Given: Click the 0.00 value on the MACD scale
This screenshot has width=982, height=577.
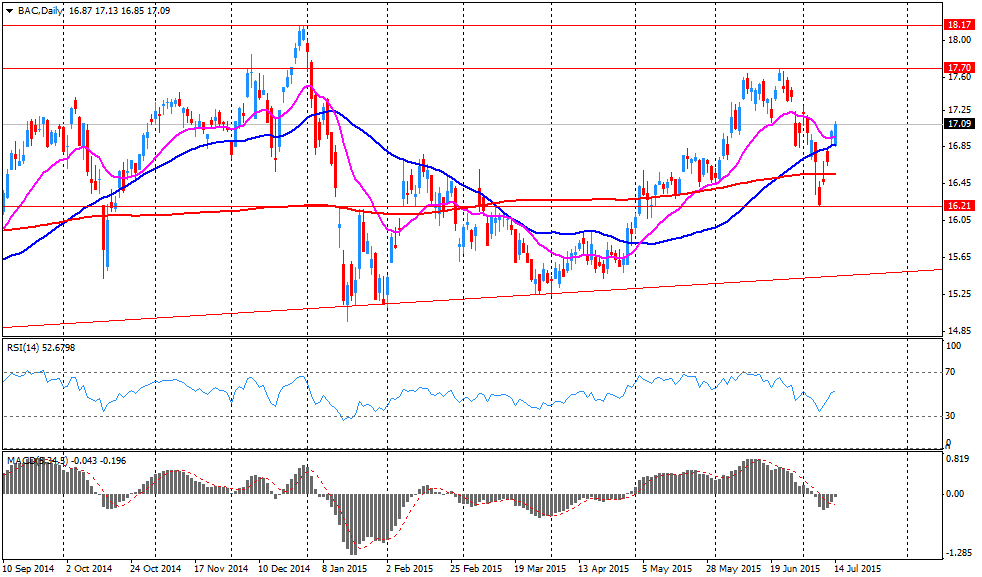Looking at the screenshot, I should point(955,494).
